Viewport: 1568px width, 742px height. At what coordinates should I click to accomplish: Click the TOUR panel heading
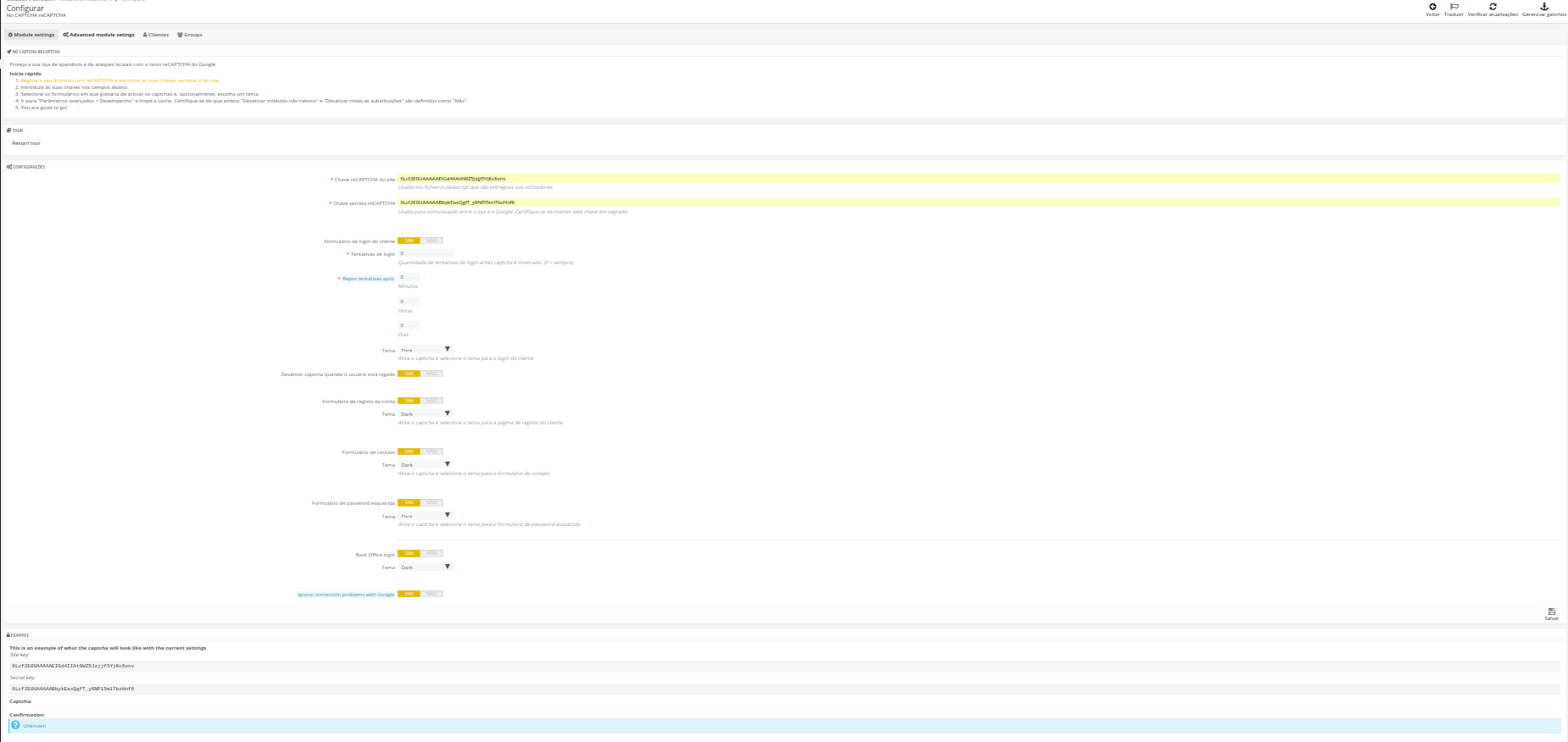pos(15,130)
